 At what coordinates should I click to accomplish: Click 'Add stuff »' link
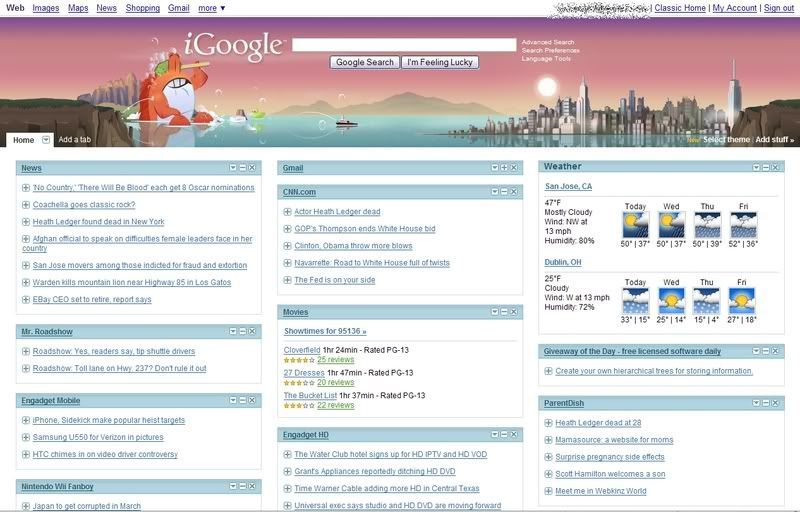774,139
